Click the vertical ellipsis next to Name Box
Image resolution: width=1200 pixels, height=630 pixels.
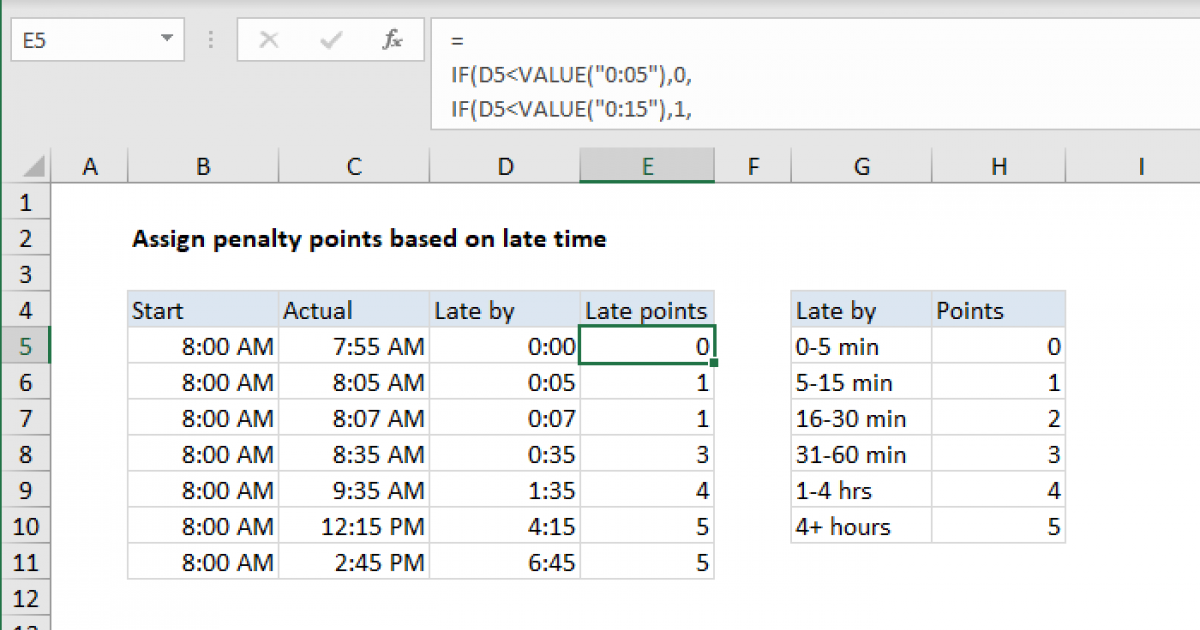tap(211, 40)
